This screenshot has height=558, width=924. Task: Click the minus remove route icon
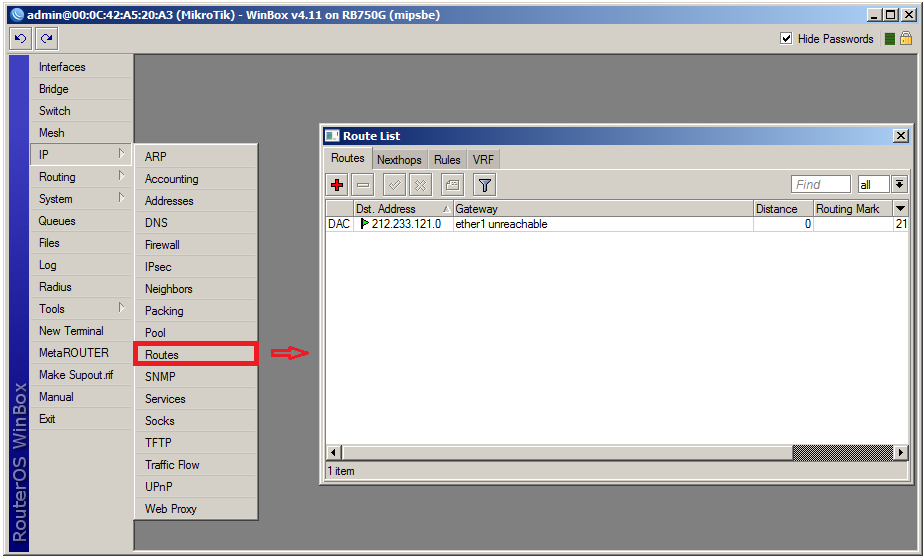coord(363,185)
